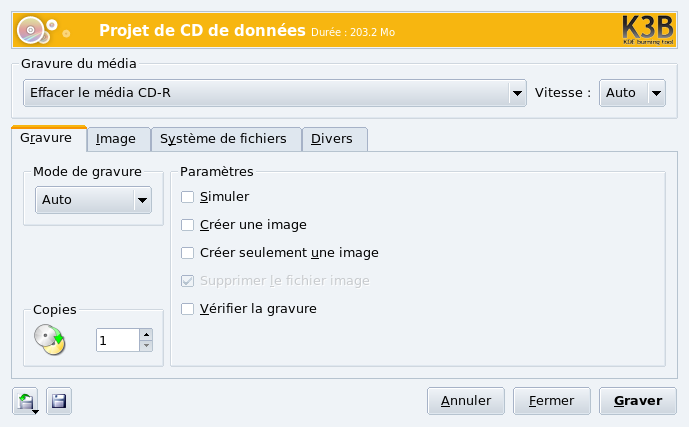Toggle Créer seulement une image checkbox
Screen dimensions: 689x427
(187, 253)
